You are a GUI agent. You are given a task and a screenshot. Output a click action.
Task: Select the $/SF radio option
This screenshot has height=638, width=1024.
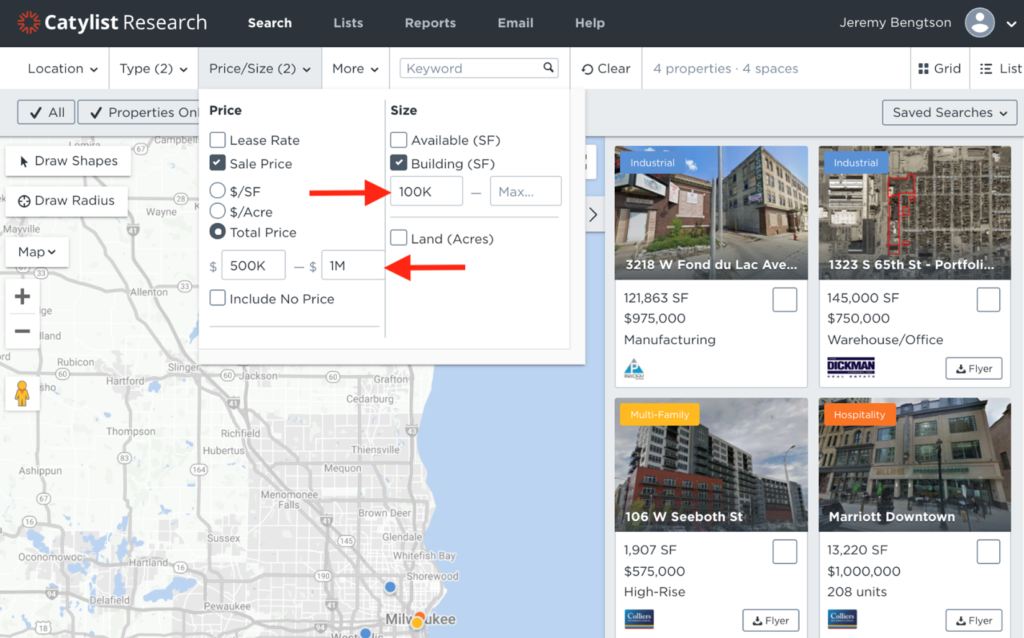pyautogui.click(x=217, y=191)
